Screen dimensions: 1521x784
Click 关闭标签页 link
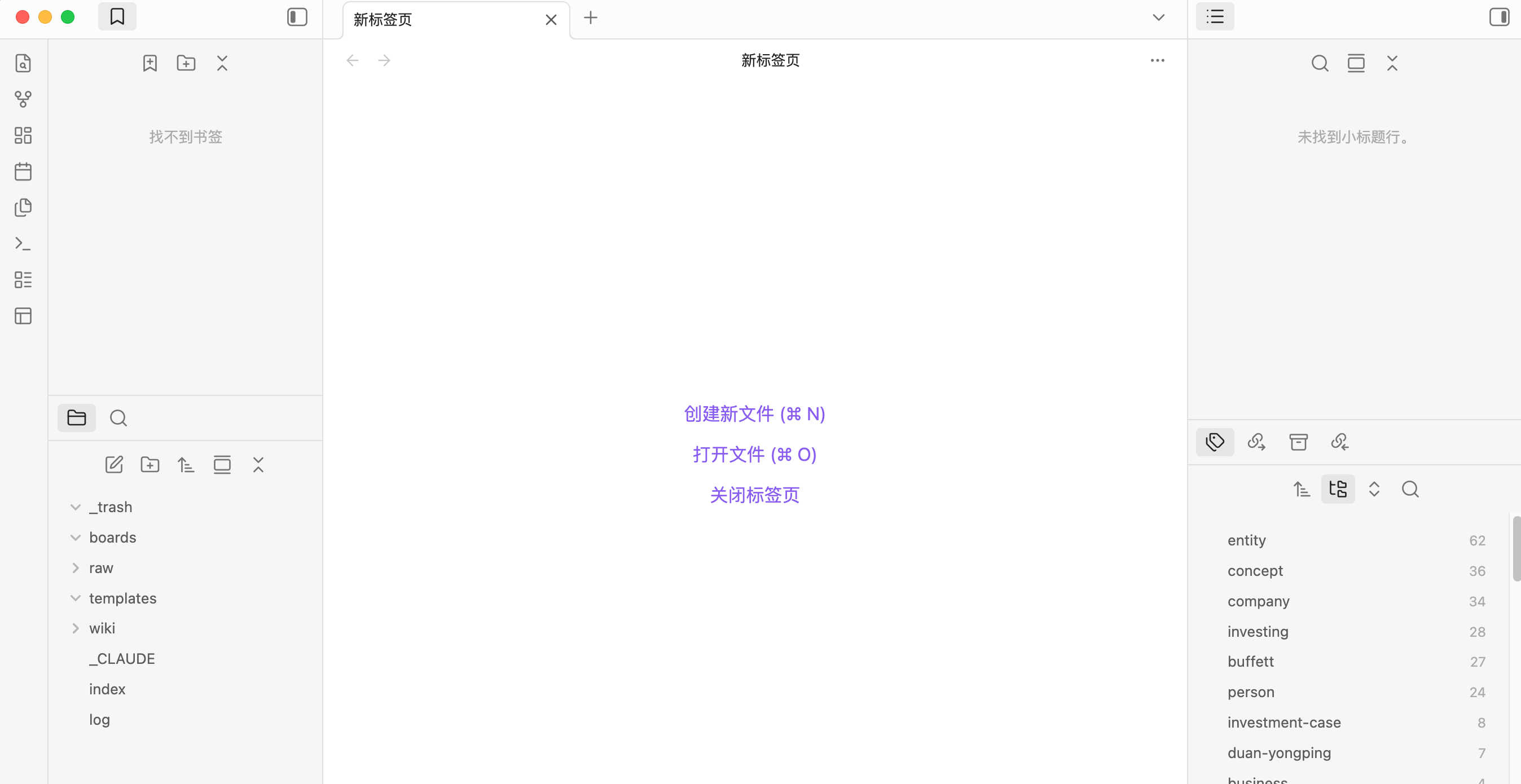click(x=755, y=495)
